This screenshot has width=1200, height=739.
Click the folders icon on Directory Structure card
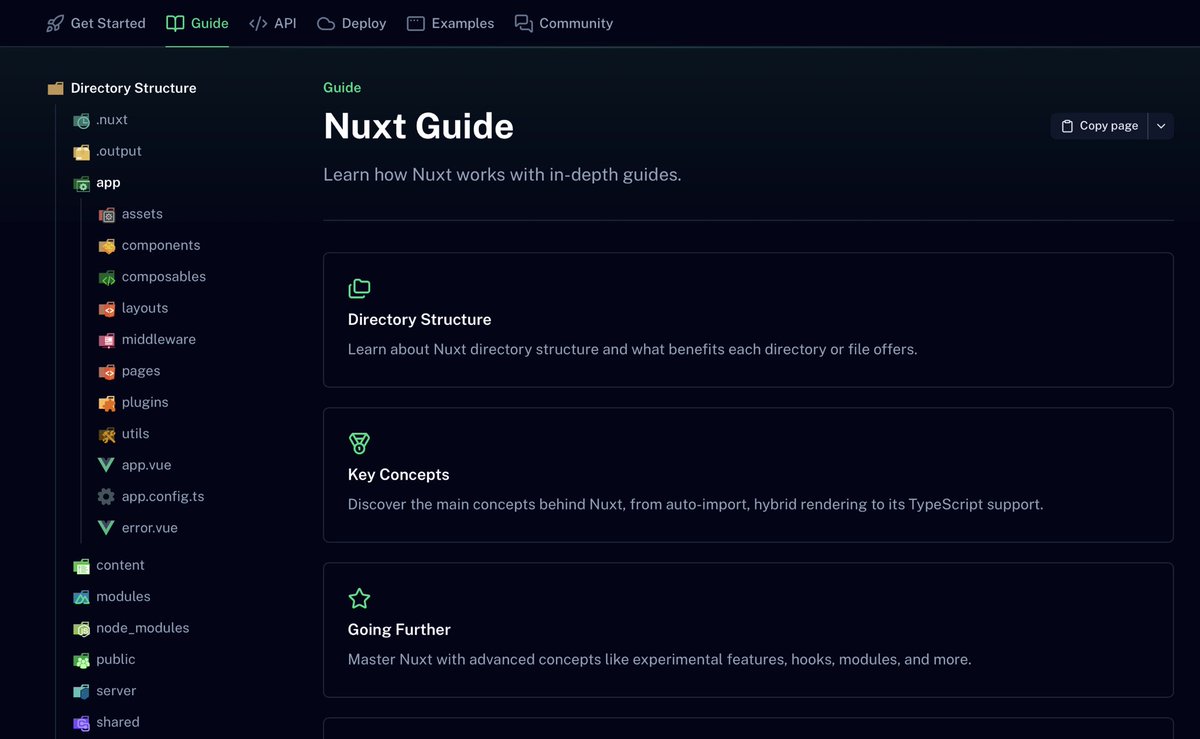(359, 288)
